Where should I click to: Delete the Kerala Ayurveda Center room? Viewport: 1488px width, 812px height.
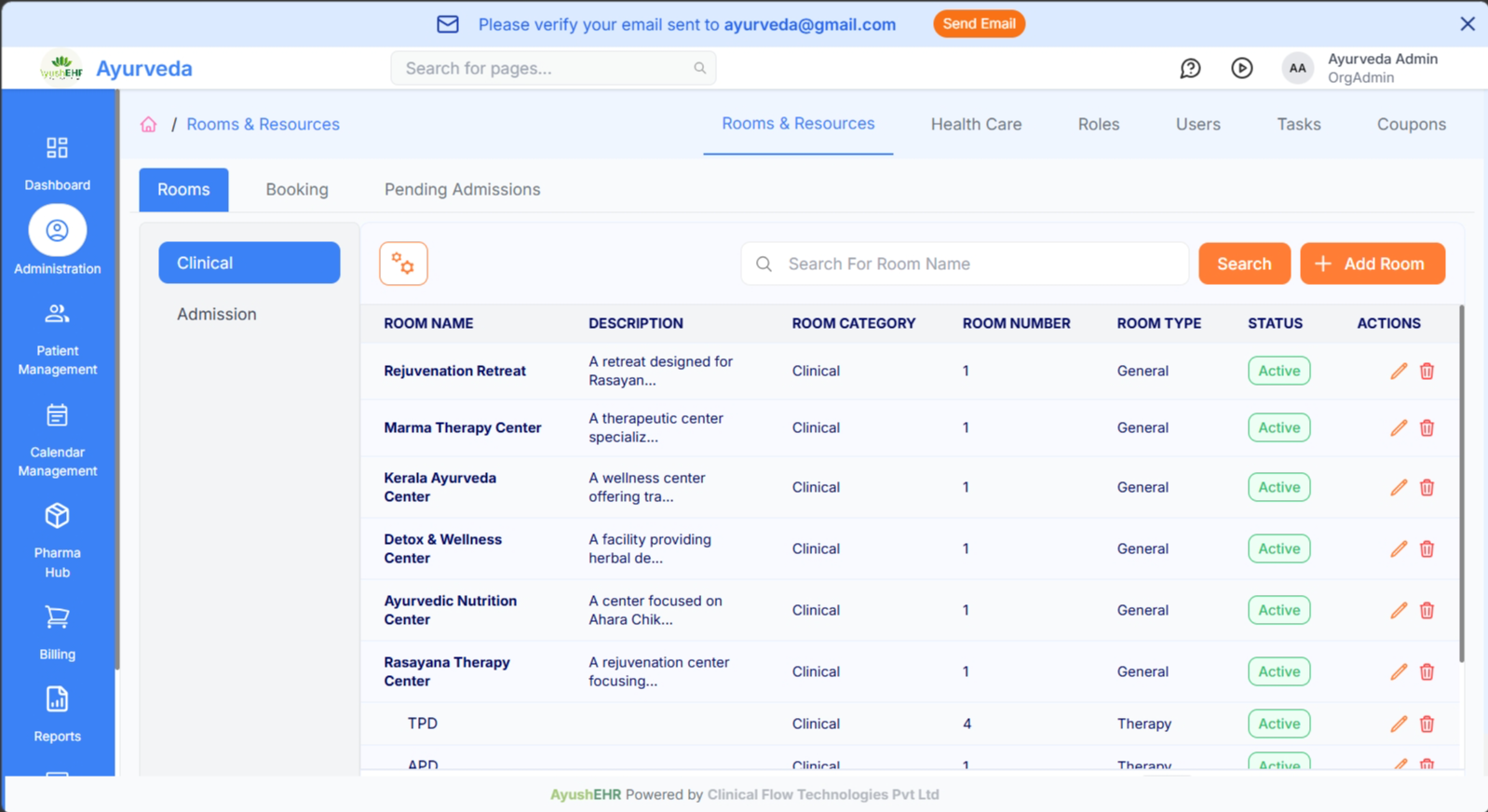(x=1427, y=487)
